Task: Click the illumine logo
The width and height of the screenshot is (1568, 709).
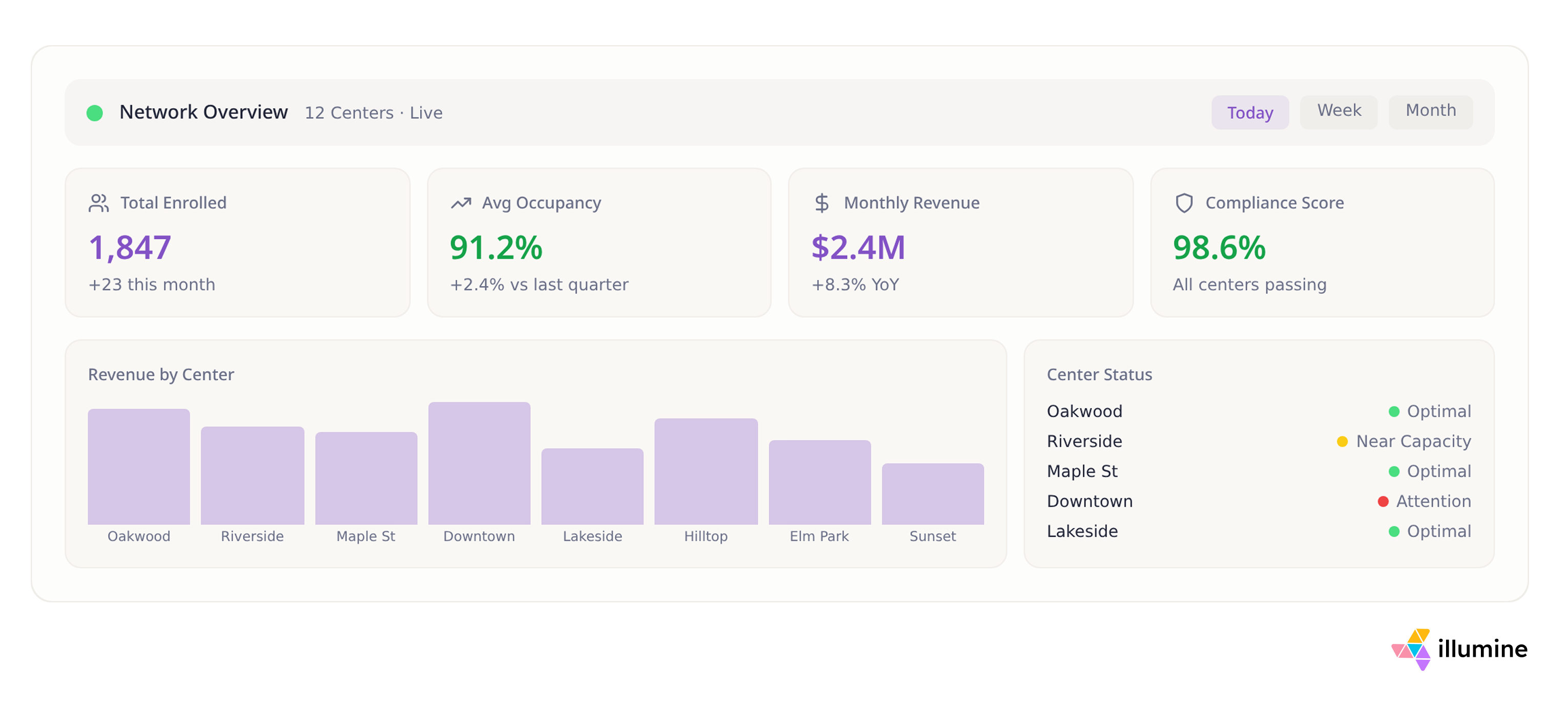Action: coord(1459,649)
